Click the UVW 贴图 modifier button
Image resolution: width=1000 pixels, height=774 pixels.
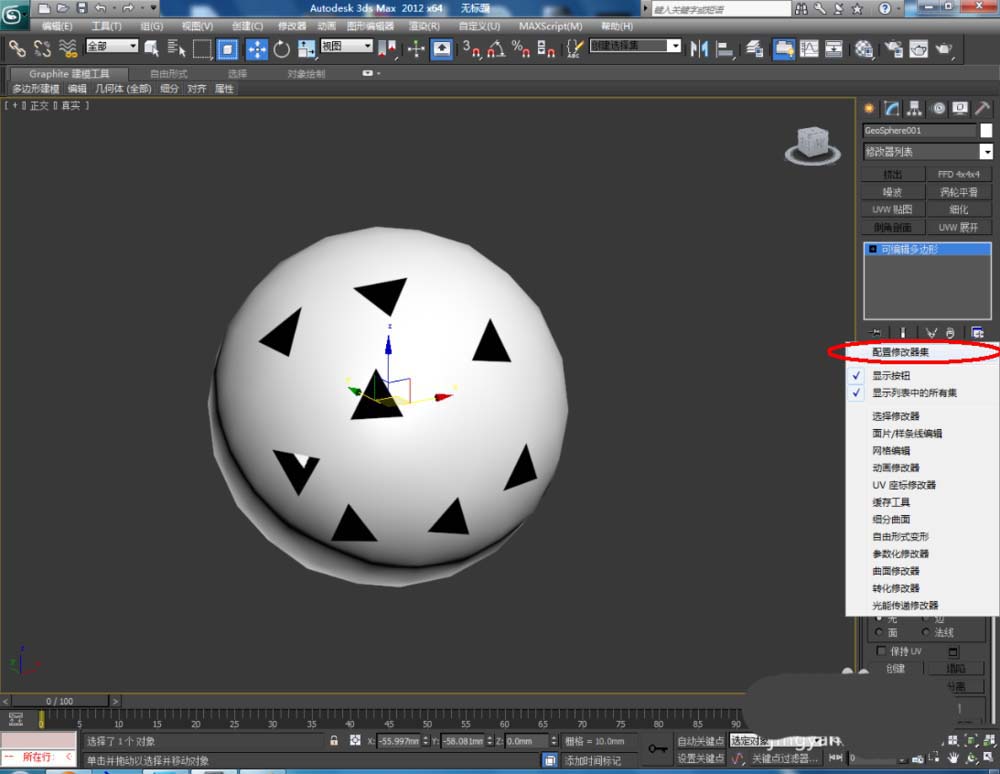[892, 210]
